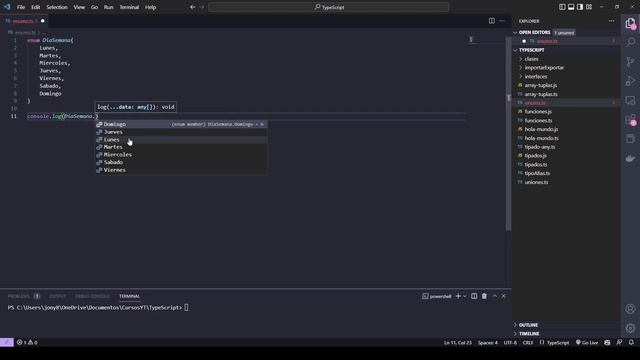Open the Edit menu
The image size is (640, 360).
pyautogui.click(x=36, y=7)
